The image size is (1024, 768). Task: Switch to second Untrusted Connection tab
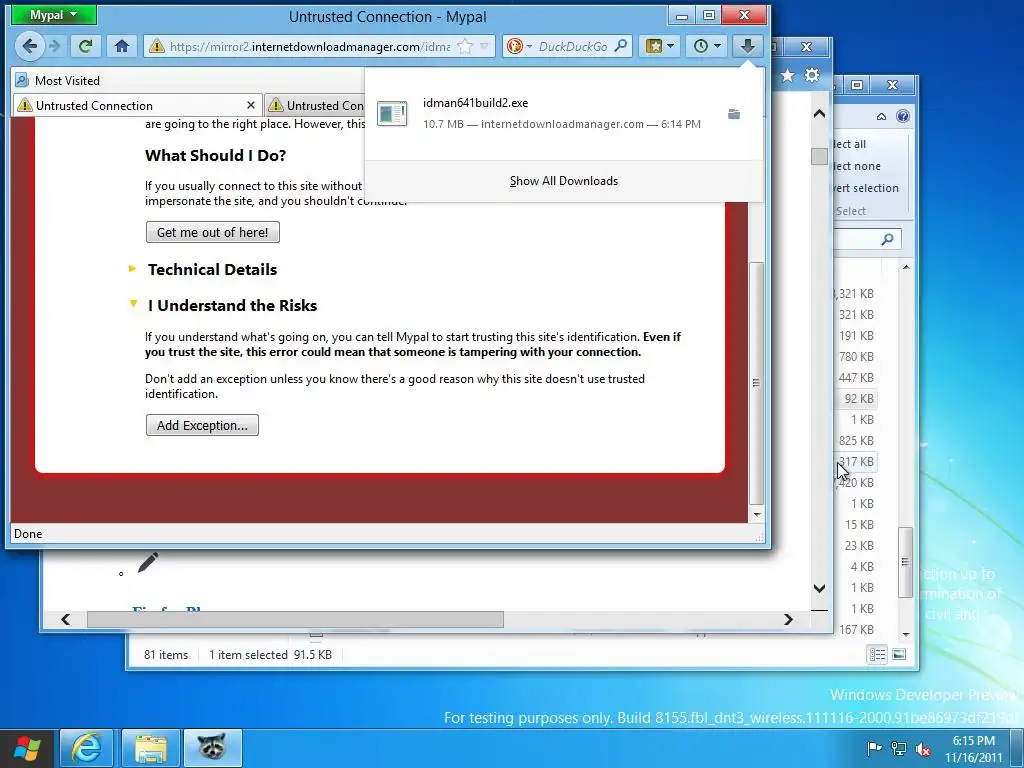click(316, 105)
